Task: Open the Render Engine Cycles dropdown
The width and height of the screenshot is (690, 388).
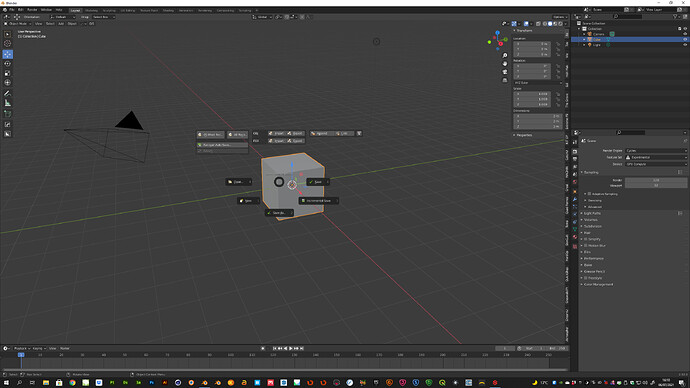Action: 656,150
